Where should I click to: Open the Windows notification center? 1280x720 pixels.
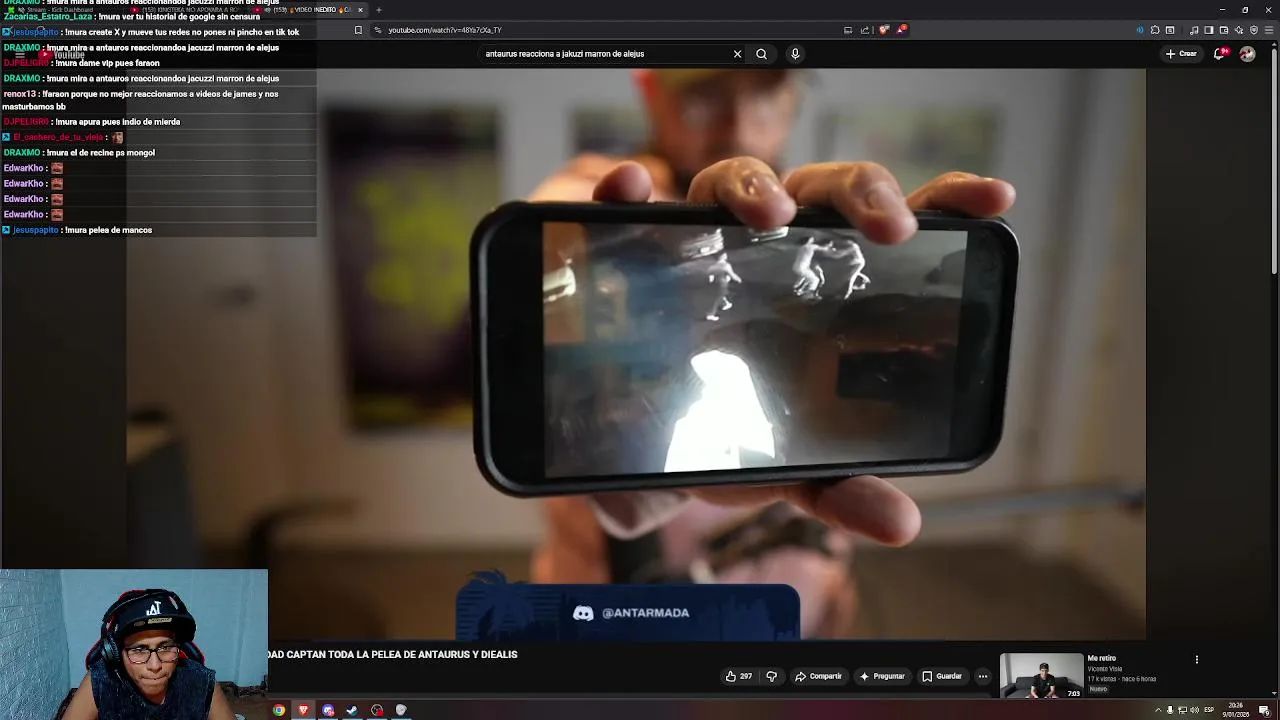[x=1264, y=710]
